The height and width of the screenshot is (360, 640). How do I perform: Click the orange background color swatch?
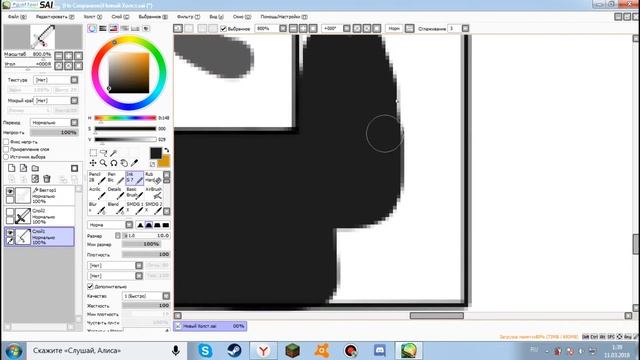click(164, 162)
